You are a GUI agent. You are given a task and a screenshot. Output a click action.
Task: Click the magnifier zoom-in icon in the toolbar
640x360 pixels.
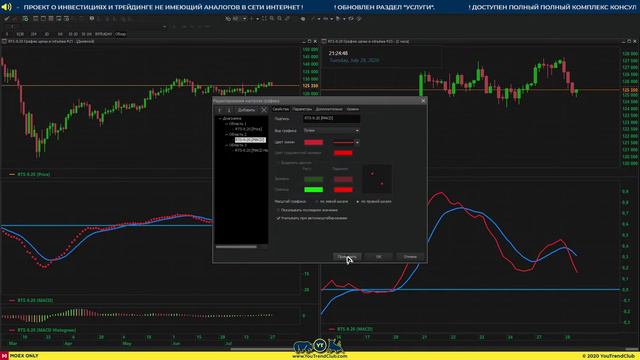pyautogui.click(x=272, y=19)
